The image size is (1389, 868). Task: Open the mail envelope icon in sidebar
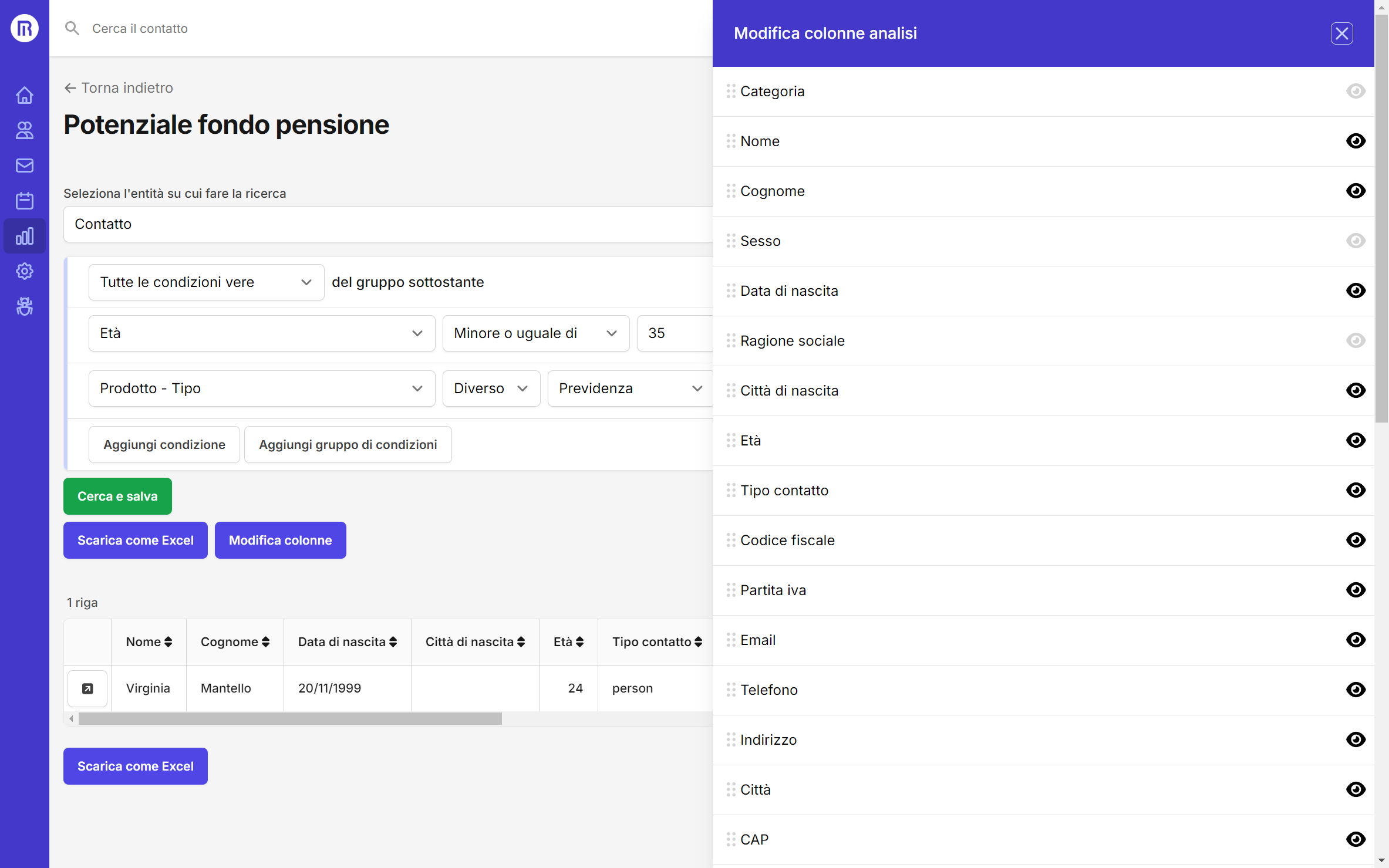(24, 166)
